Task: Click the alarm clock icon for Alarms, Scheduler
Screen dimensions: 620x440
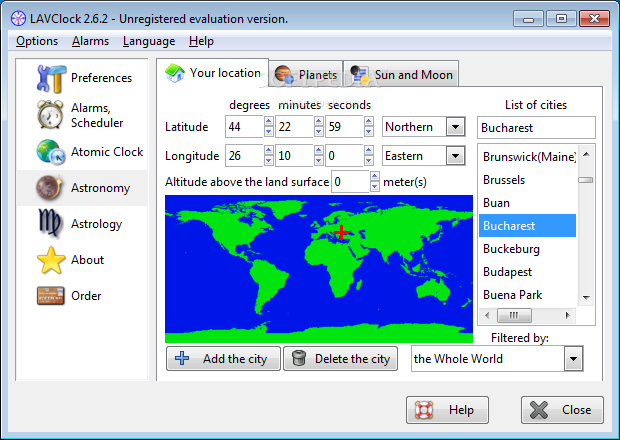Action: click(50, 115)
